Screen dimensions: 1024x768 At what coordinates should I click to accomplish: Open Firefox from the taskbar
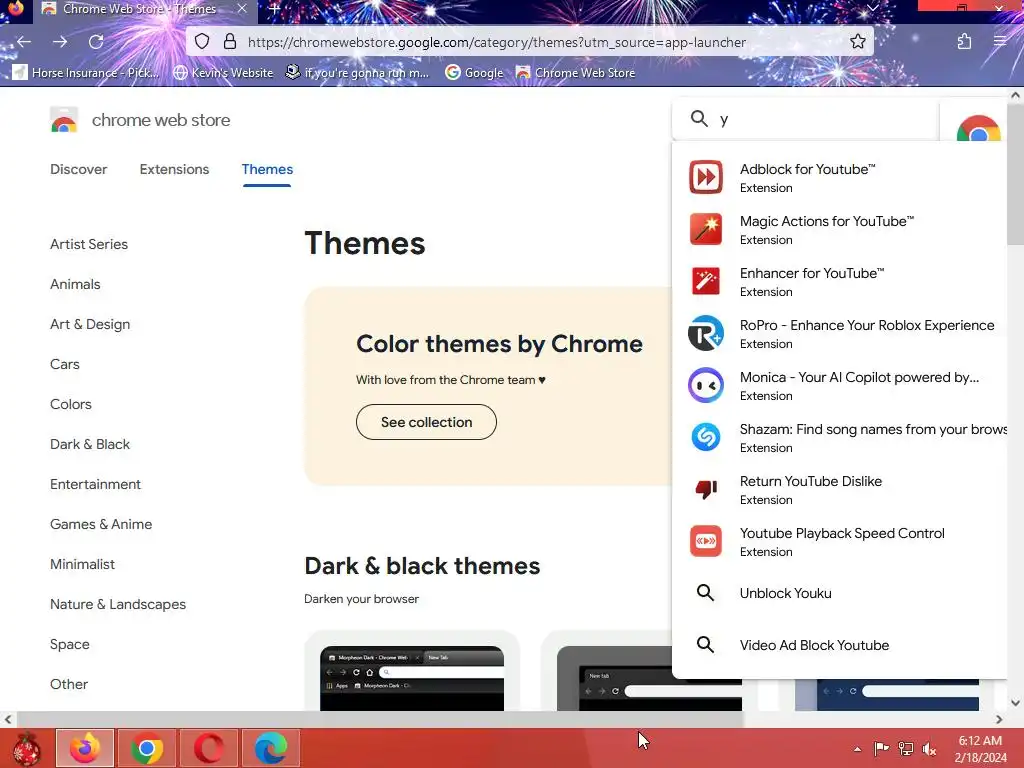(85, 748)
